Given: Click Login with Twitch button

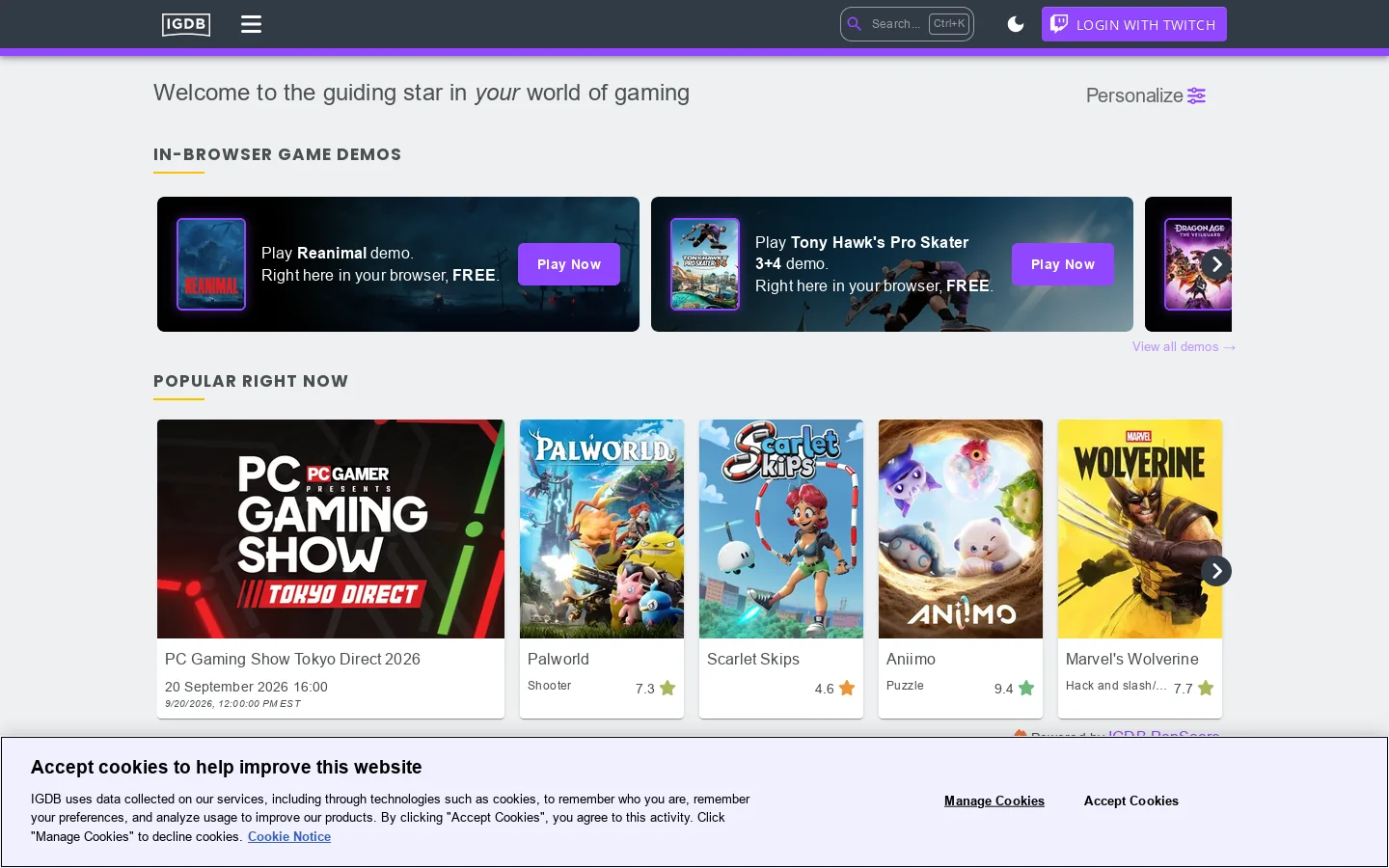Looking at the screenshot, I should (1134, 24).
